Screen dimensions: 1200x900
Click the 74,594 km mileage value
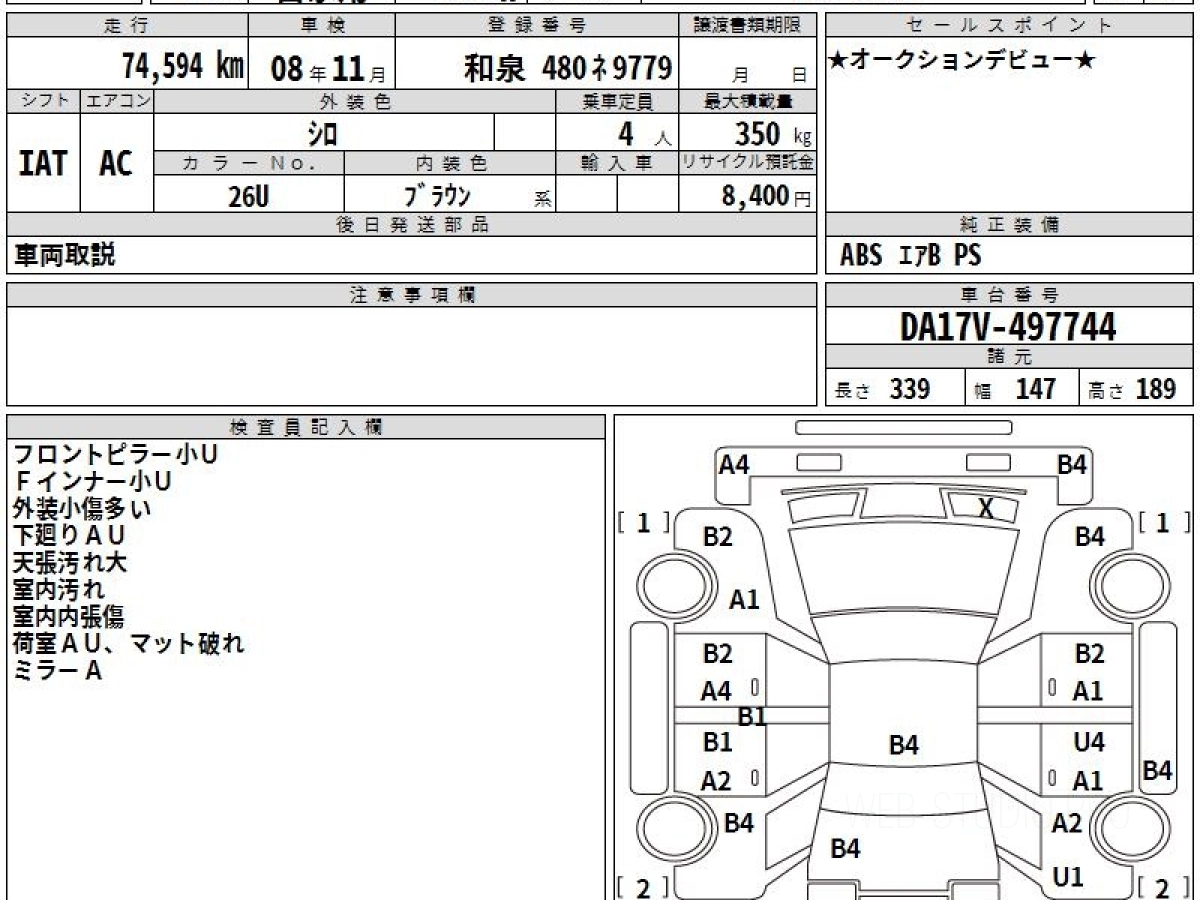pos(182,67)
